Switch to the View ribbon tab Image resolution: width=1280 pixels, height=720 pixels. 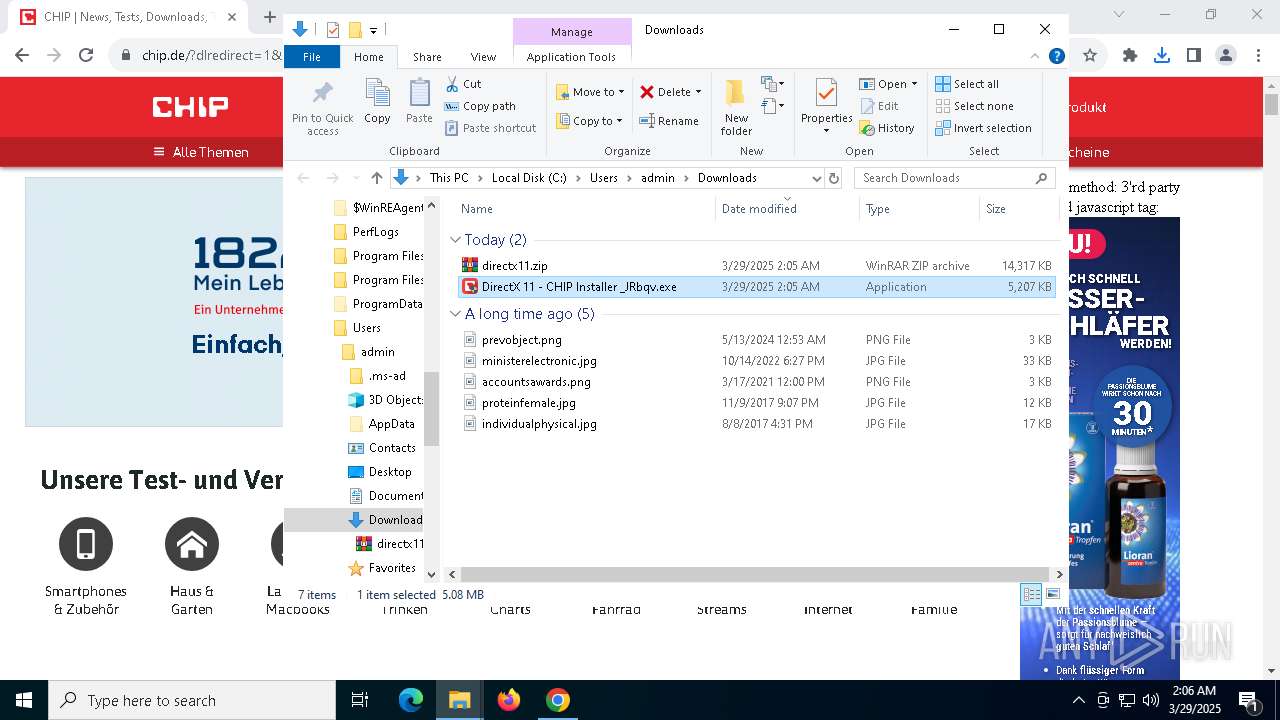coord(483,57)
